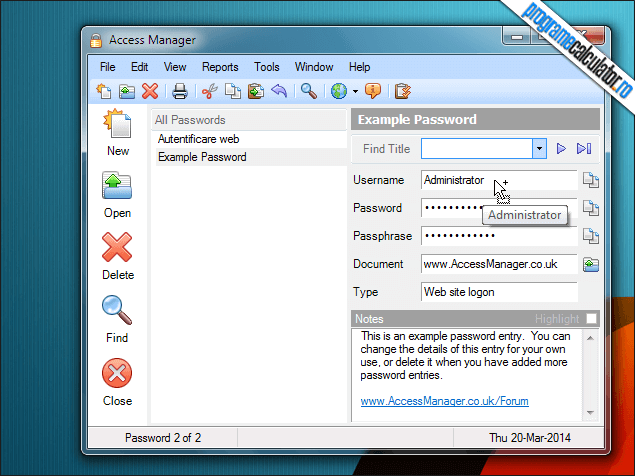Select the Autentificare web entry
This screenshot has height=476, width=635.
(199, 139)
